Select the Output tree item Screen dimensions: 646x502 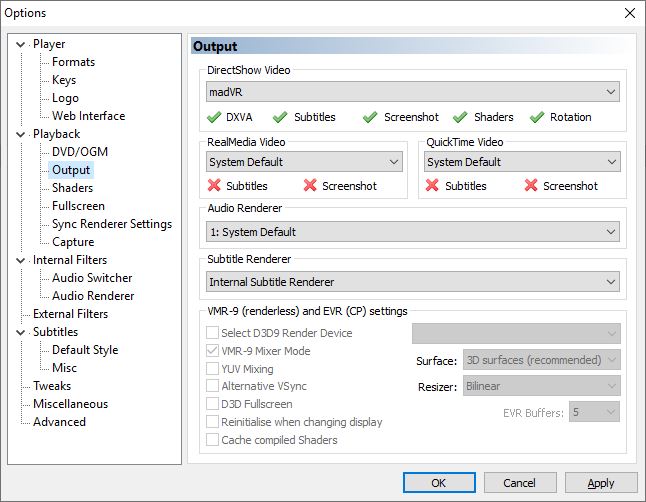(x=71, y=170)
